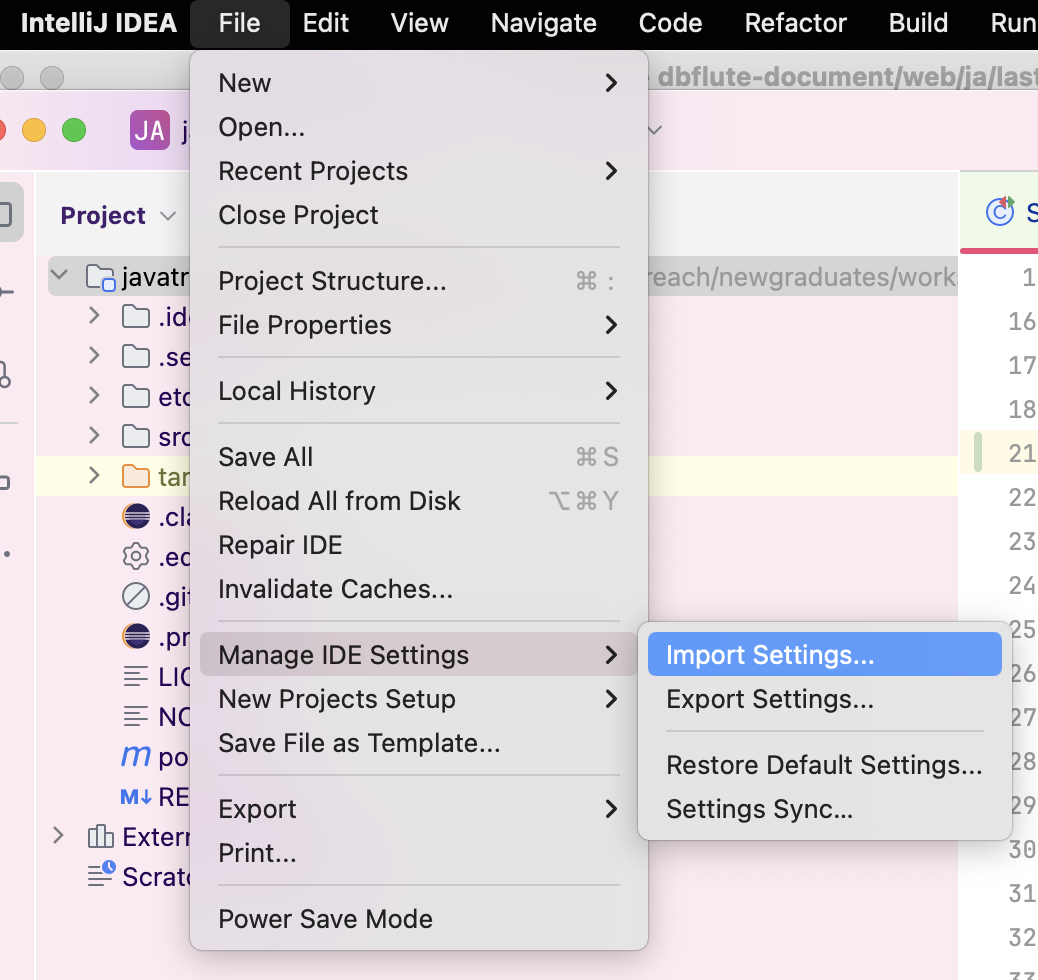Open Scratches and Consoles icon

pos(101,874)
